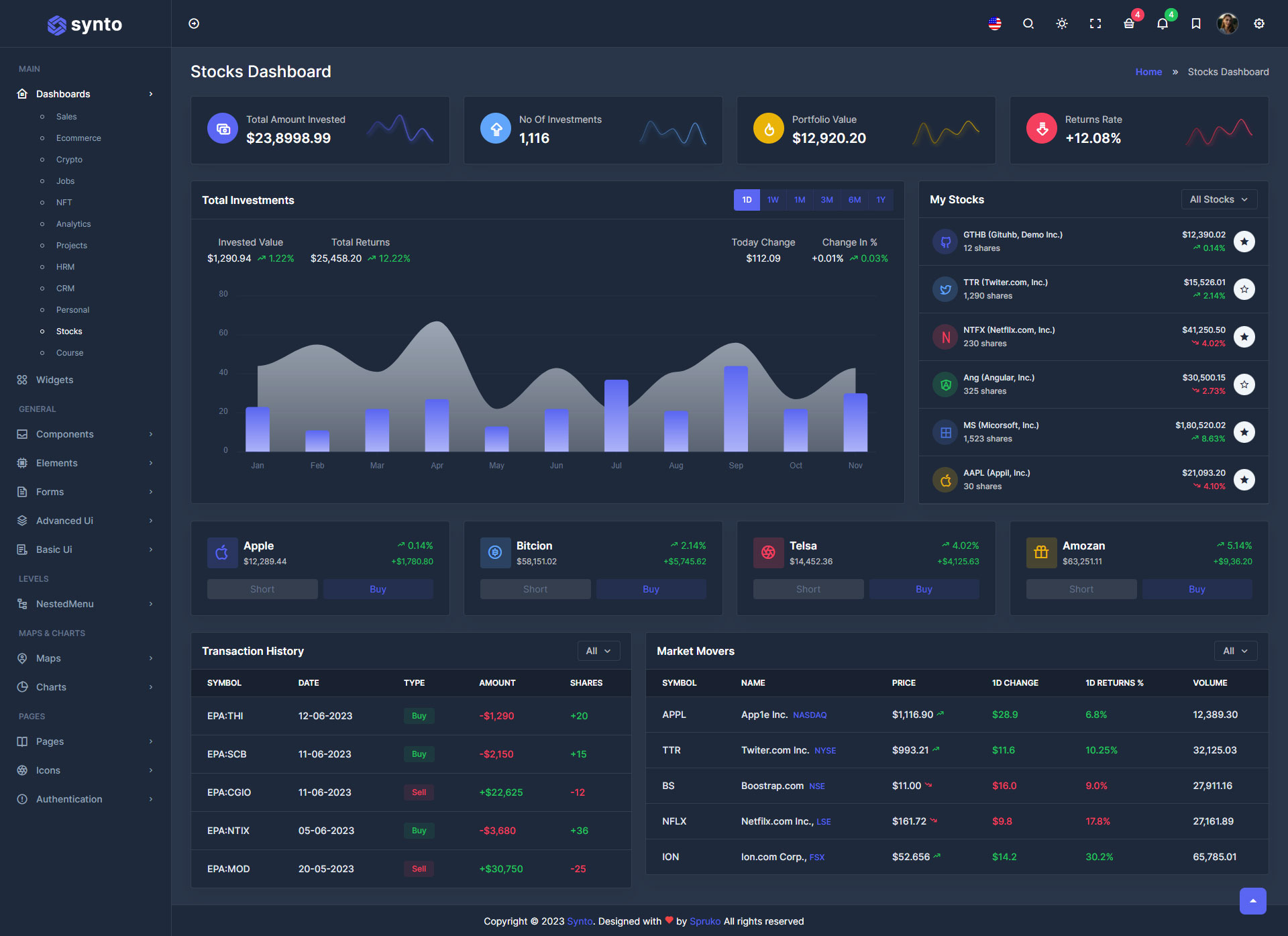Open the search icon in header
Image resolution: width=1288 pixels, height=936 pixels.
tap(1028, 23)
